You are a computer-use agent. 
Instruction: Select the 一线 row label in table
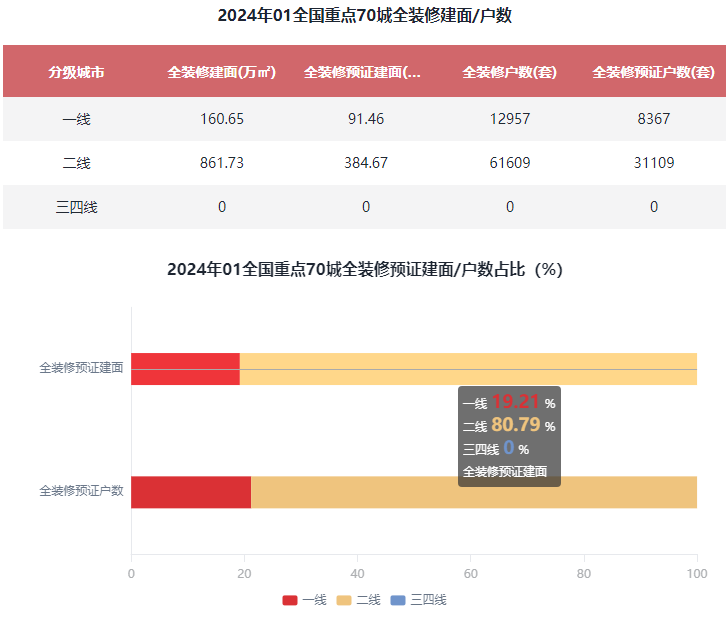(76, 119)
